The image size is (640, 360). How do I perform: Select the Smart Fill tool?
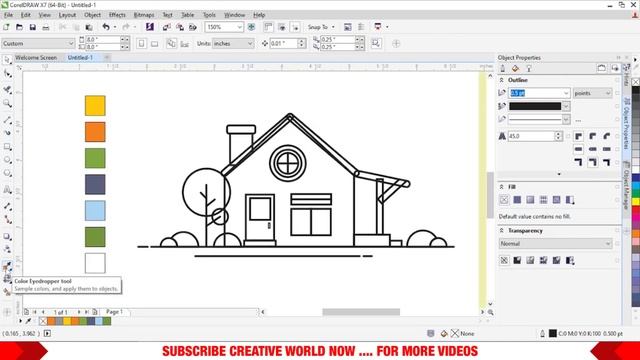[x=7, y=292]
